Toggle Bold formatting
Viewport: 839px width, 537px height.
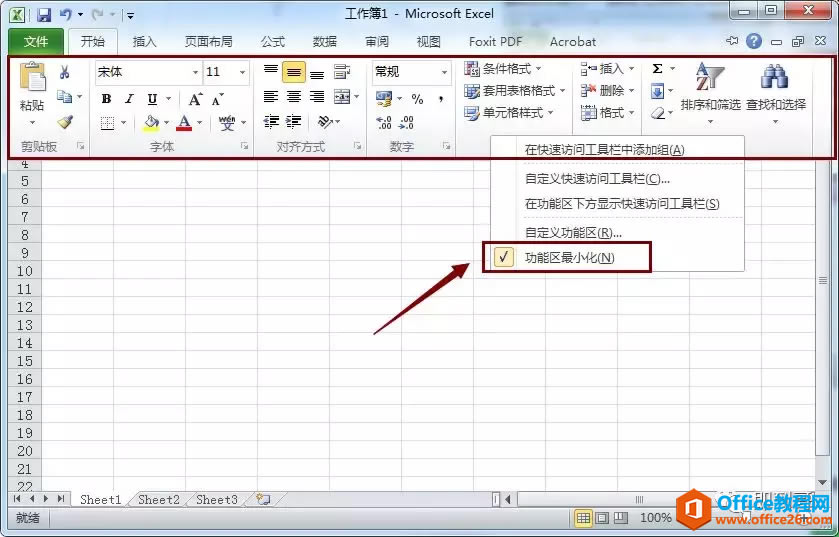tap(106, 99)
